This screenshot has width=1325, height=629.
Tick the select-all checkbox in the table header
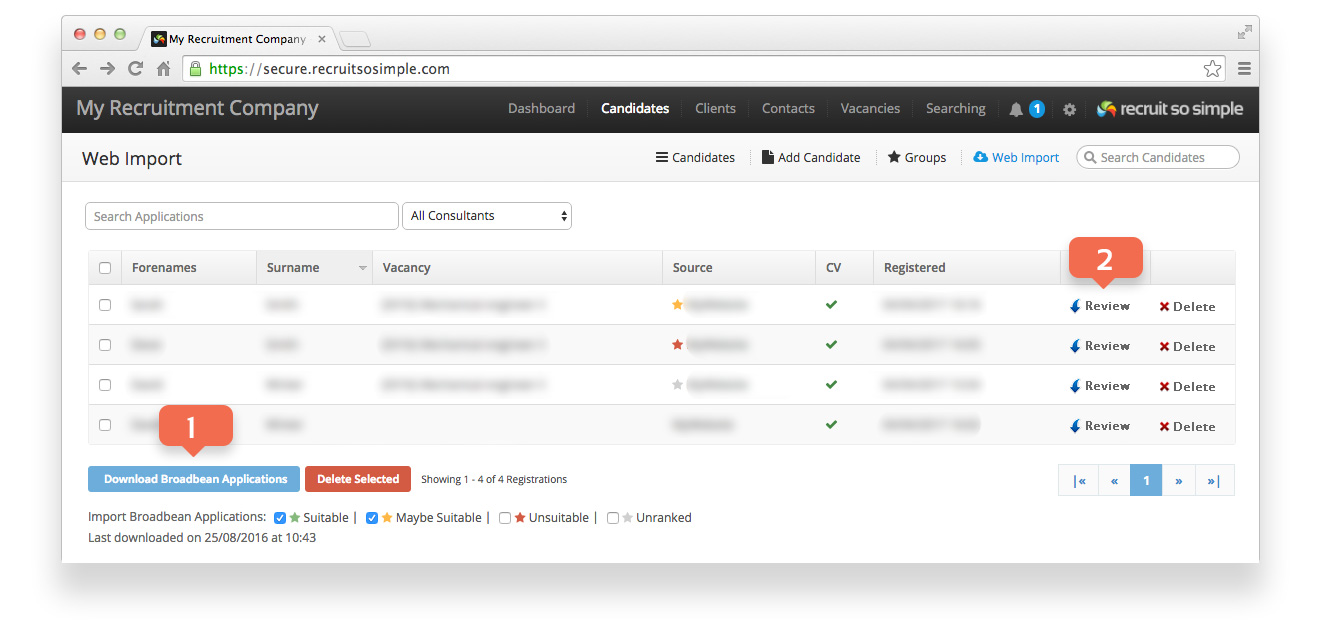105,268
